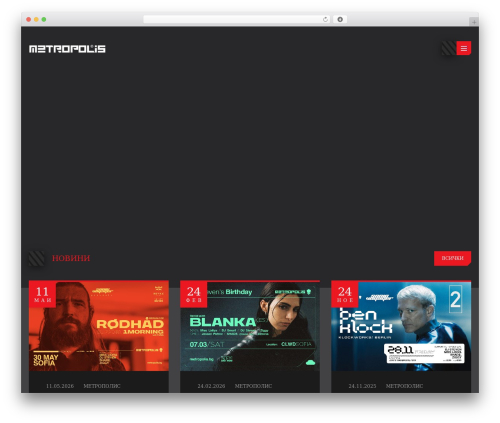Click the НОВИНИ section heading
This screenshot has width=500, height=423.
pos(71,258)
